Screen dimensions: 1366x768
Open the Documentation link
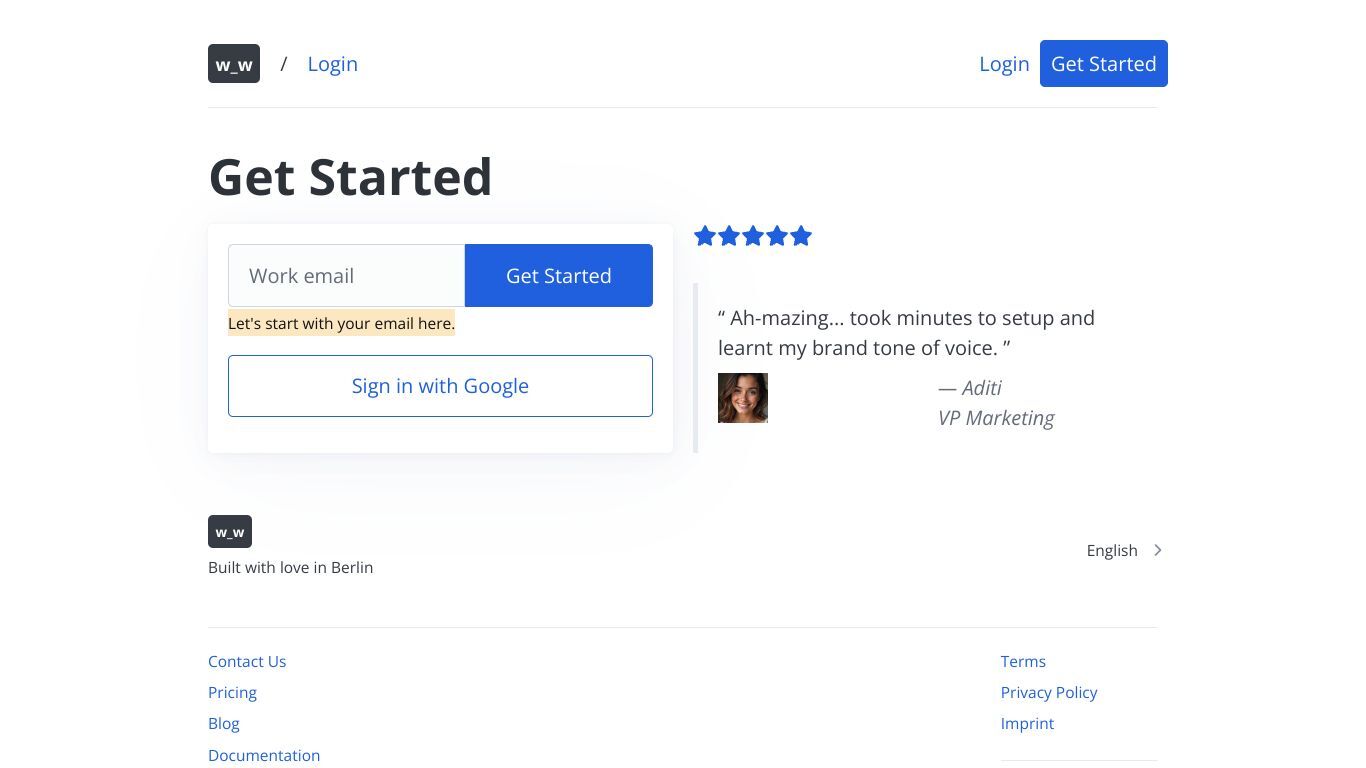pyautogui.click(x=264, y=755)
